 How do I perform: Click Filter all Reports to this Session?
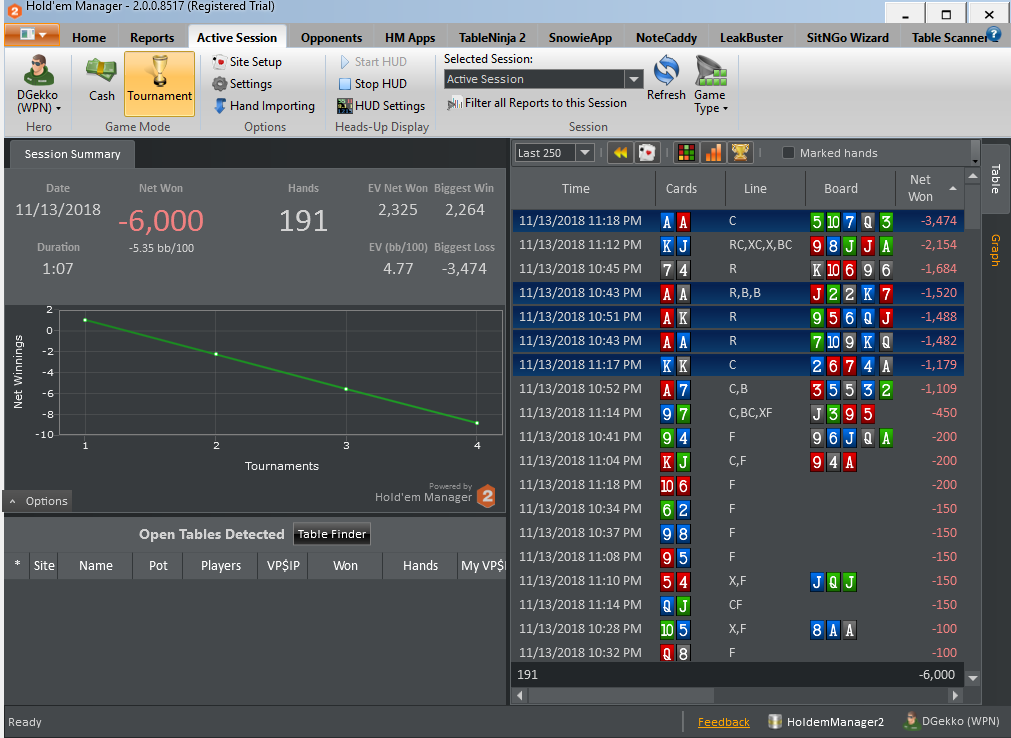pos(538,103)
